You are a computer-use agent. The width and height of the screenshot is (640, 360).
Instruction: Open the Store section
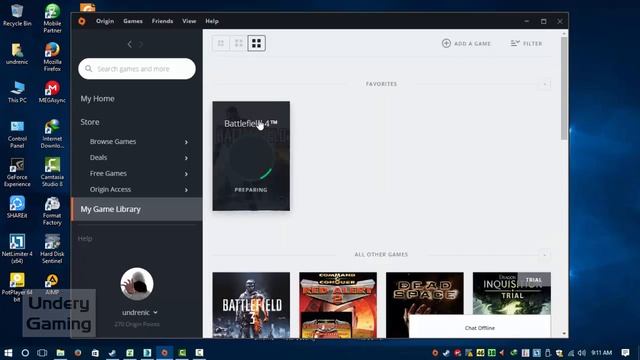90,122
